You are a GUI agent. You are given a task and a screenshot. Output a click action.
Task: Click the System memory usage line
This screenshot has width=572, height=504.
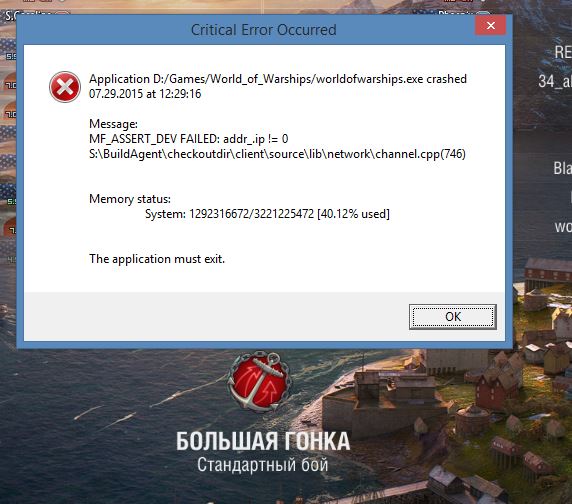(x=267, y=214)
